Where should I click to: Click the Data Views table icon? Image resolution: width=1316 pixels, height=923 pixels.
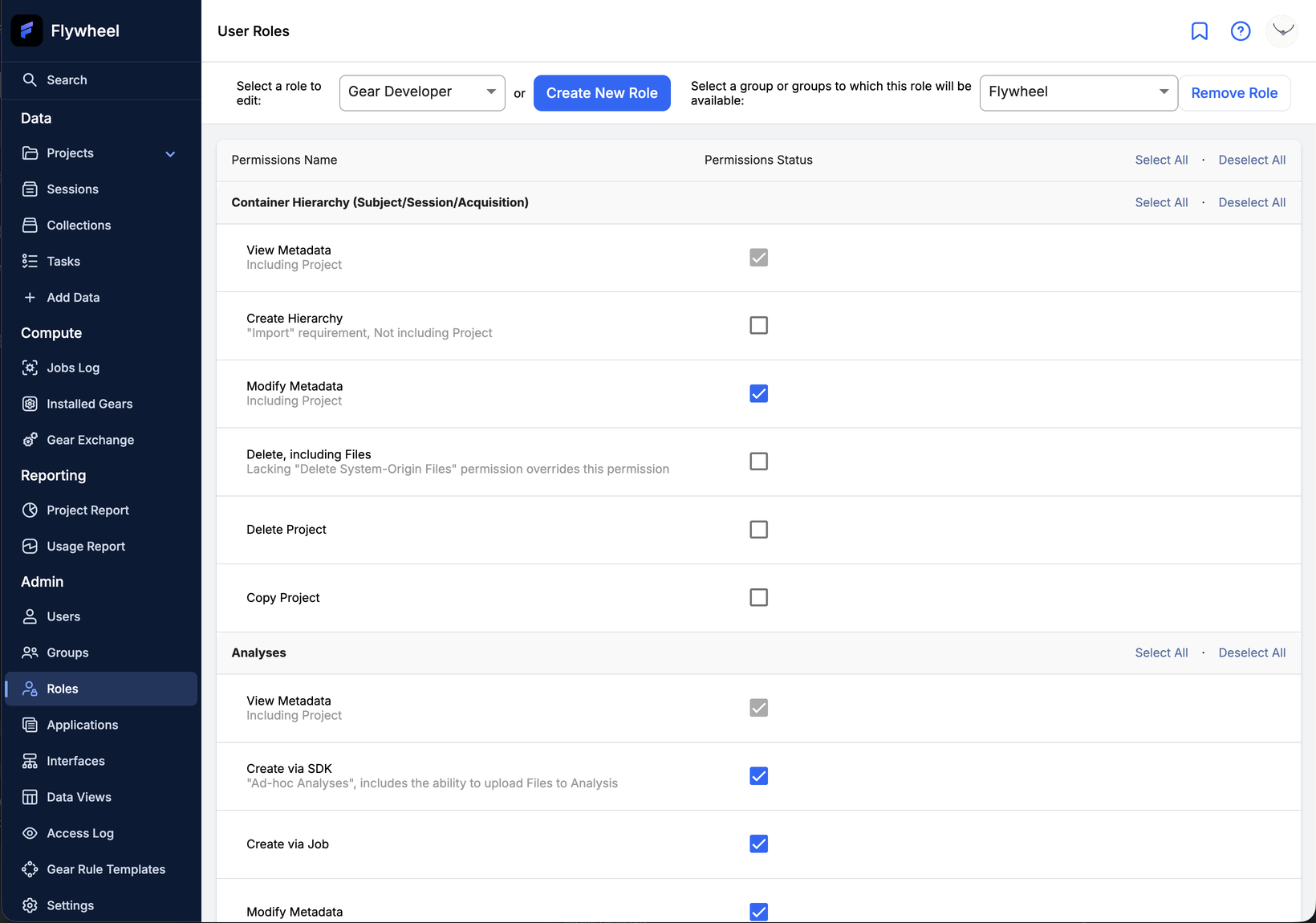point(30,797)
